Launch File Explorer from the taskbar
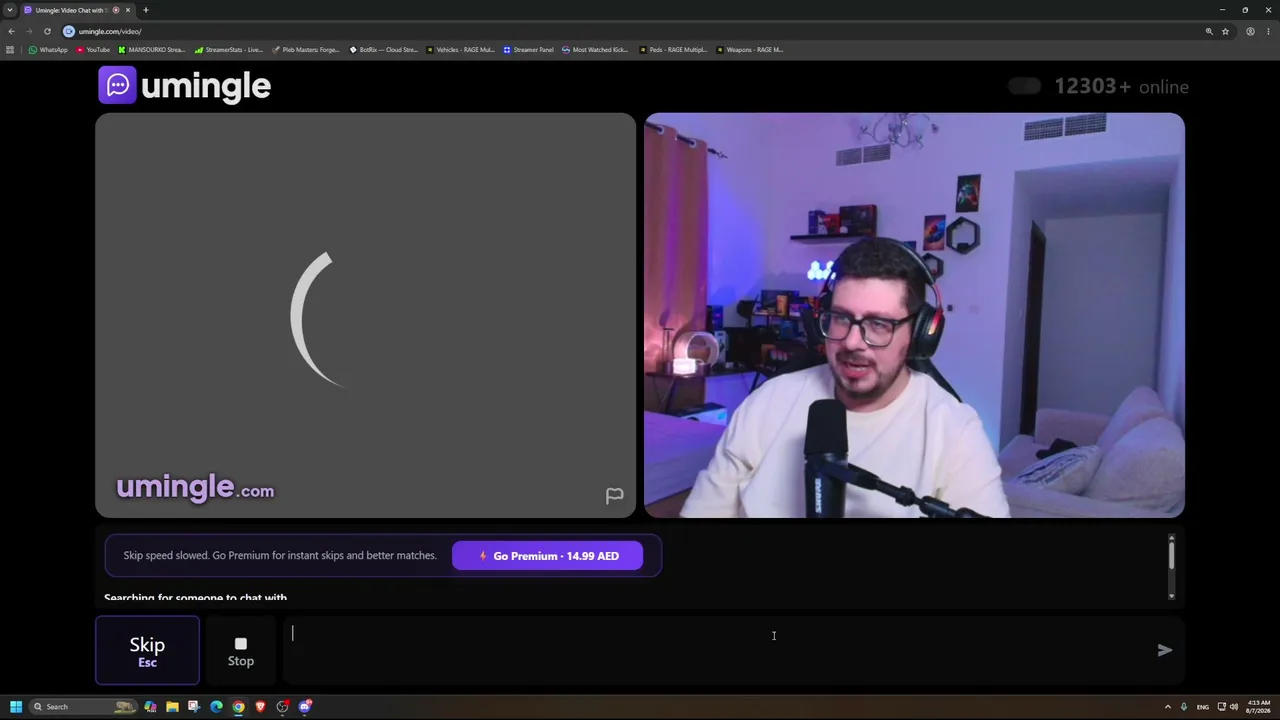This screenshot has width=1280, height=720. point(172,707)
